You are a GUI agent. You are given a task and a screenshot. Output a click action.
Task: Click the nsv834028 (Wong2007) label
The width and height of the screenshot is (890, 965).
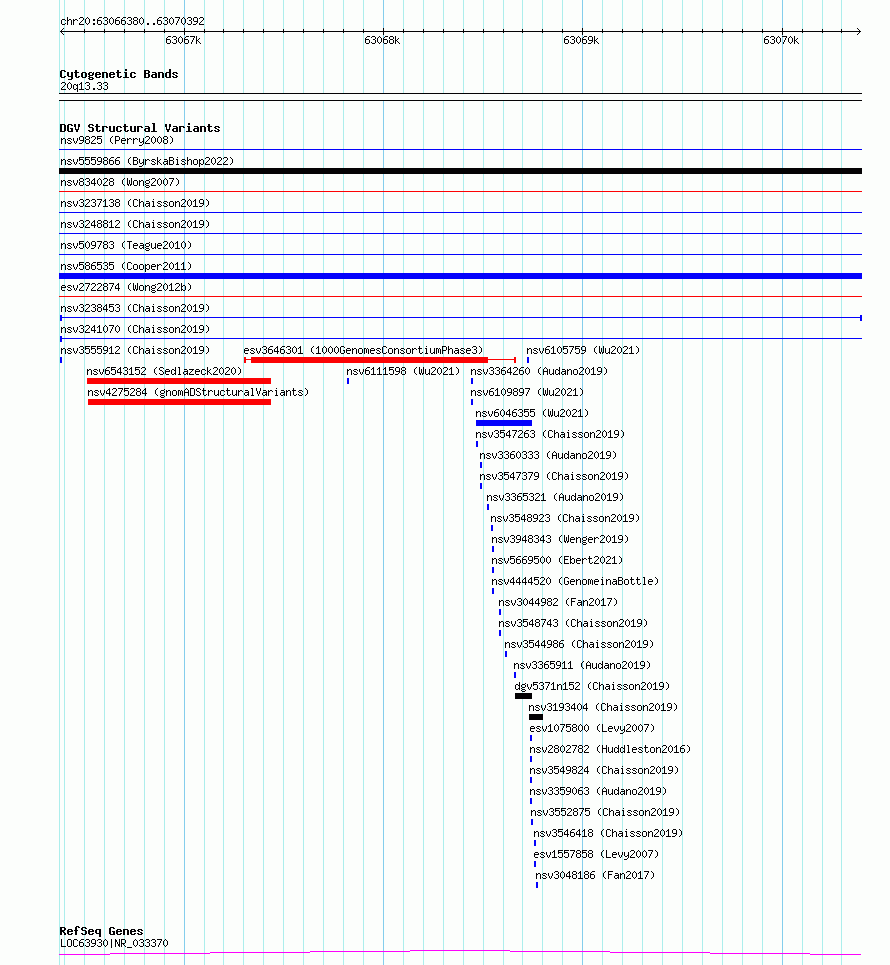(x=120, y=182)
